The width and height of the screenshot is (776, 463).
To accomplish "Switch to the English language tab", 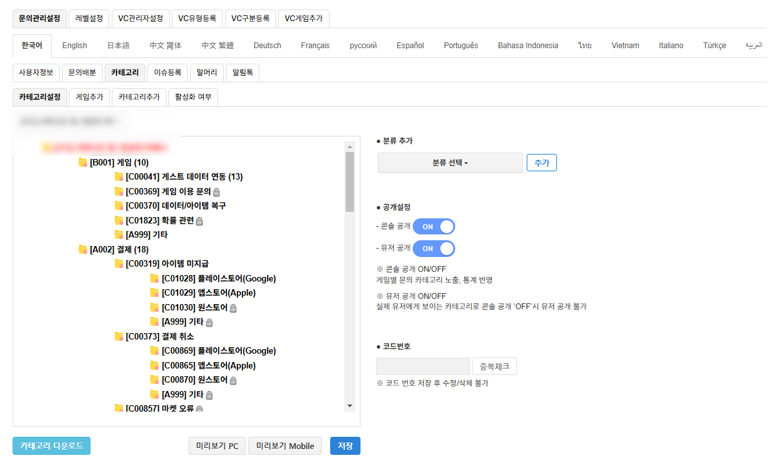I will point(74,46).
